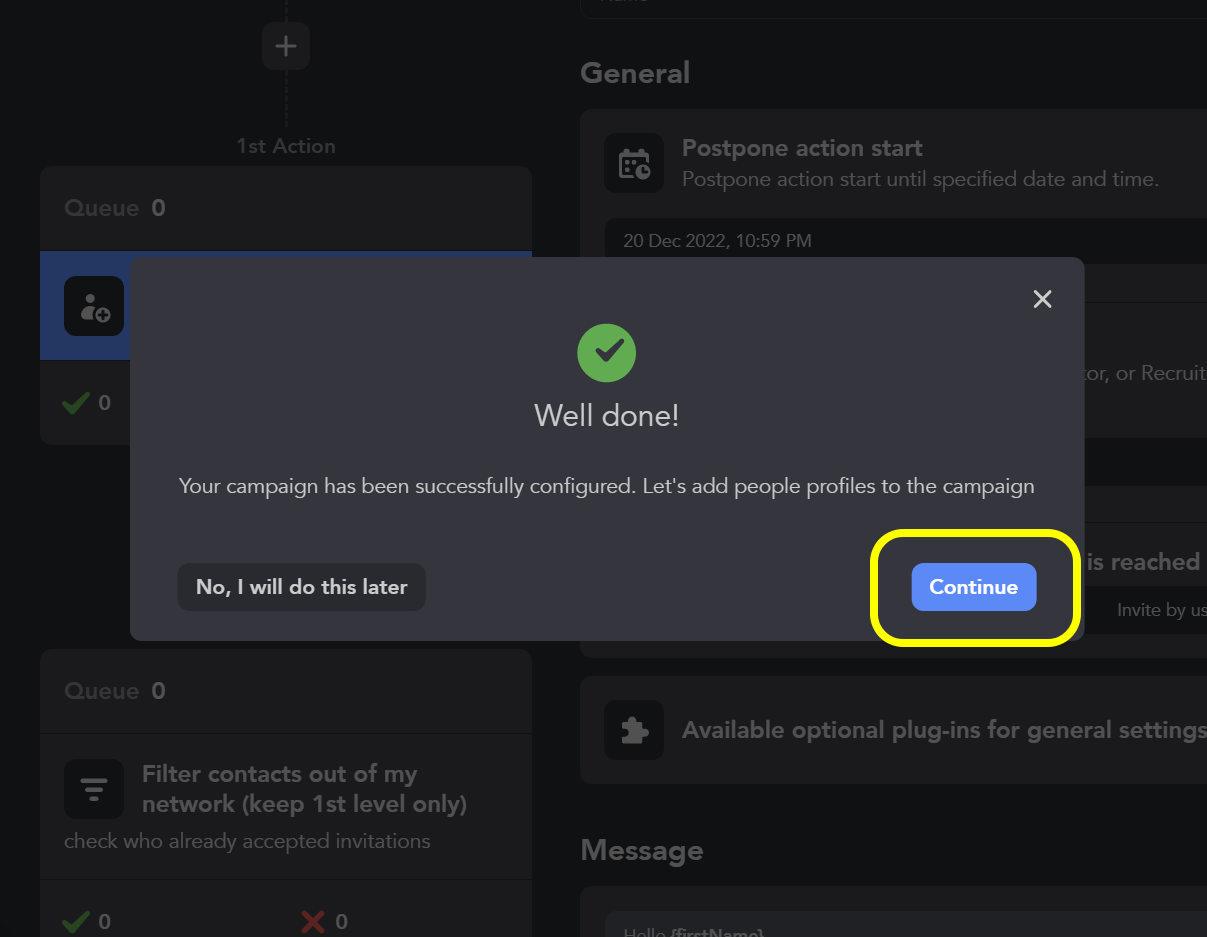Image resolution: width=1207 pixels, height=937 pixels.
Task: Click Queue header of the filter action card
Action: tap(102, 691)
